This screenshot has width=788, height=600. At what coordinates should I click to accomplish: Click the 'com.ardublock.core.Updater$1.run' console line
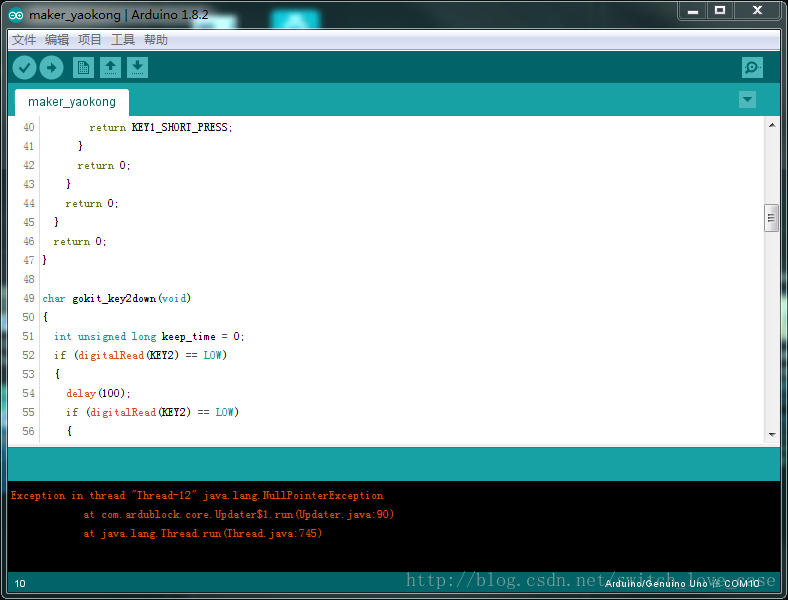coord(239,515)
